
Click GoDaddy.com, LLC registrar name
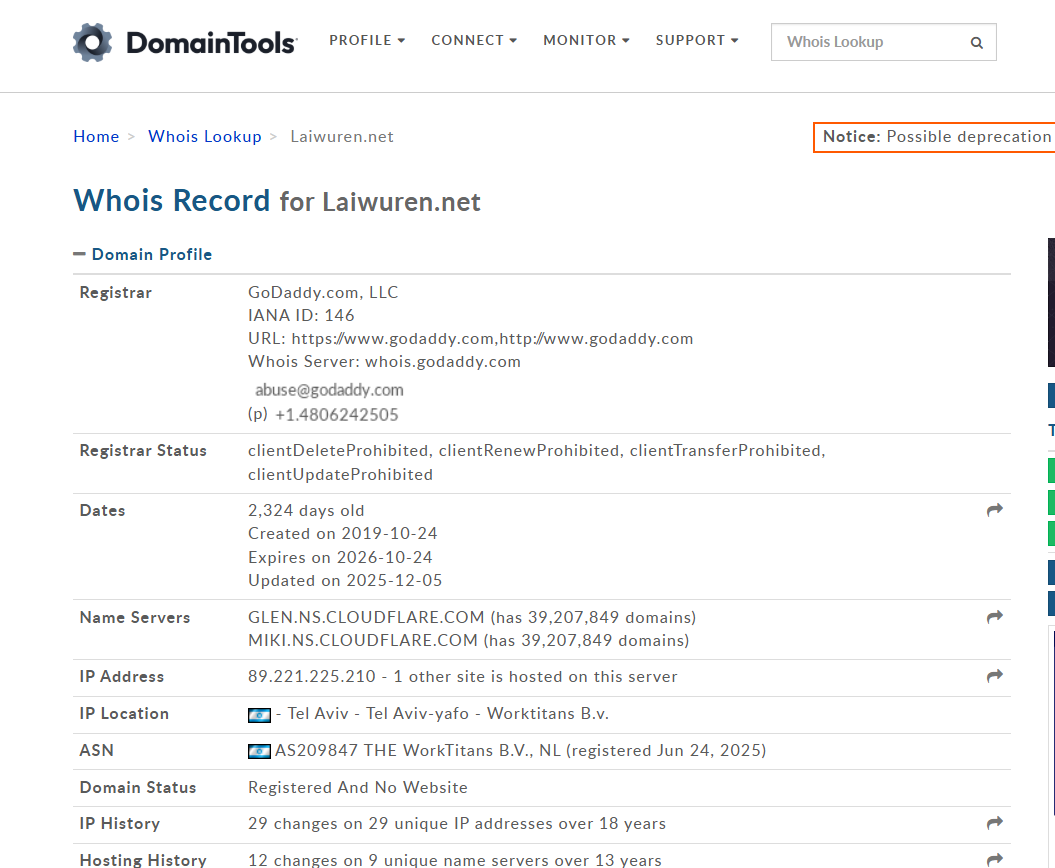pyautogui.click(x=323, y=293)
